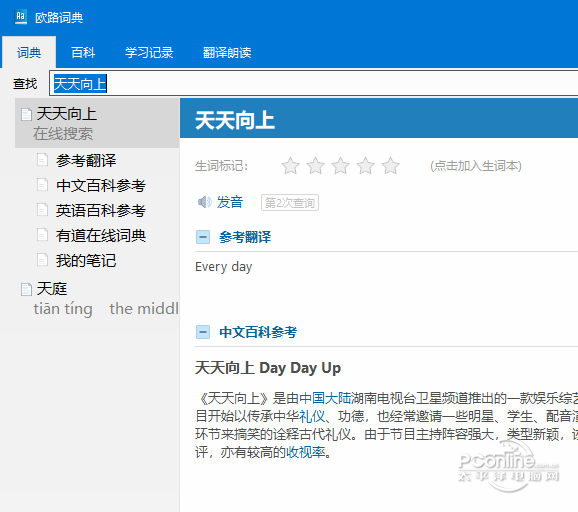Click the document icon beside 天庭 entry
578x512 pixels.
click(26, 289)
